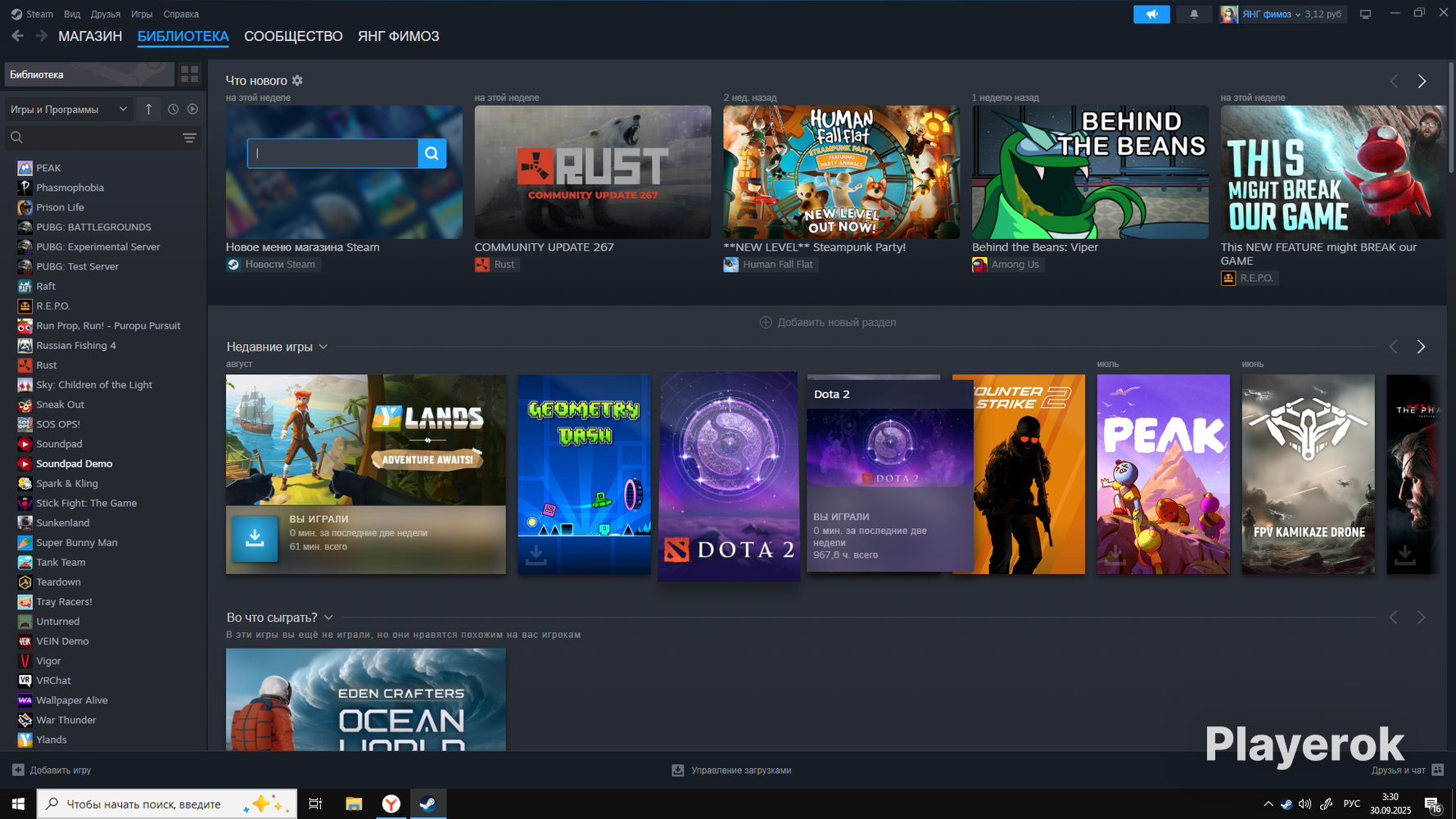This screenshot has height=819, width=1456.
Task: Click the Geometry Dash download icon
Action: point(536,554)
